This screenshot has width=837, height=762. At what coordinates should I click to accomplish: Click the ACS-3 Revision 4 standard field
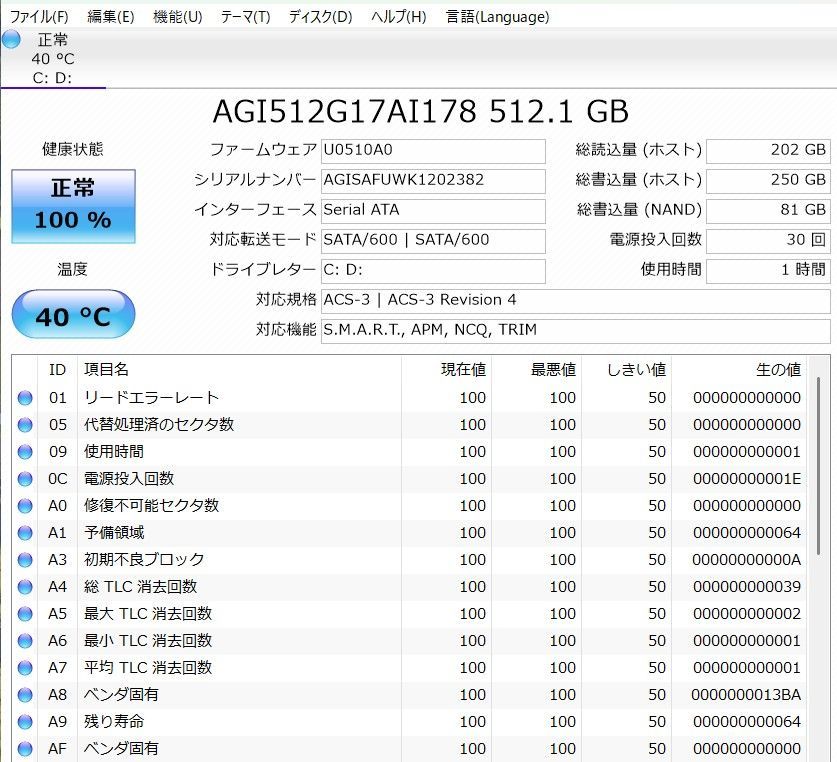pos(575,301)
